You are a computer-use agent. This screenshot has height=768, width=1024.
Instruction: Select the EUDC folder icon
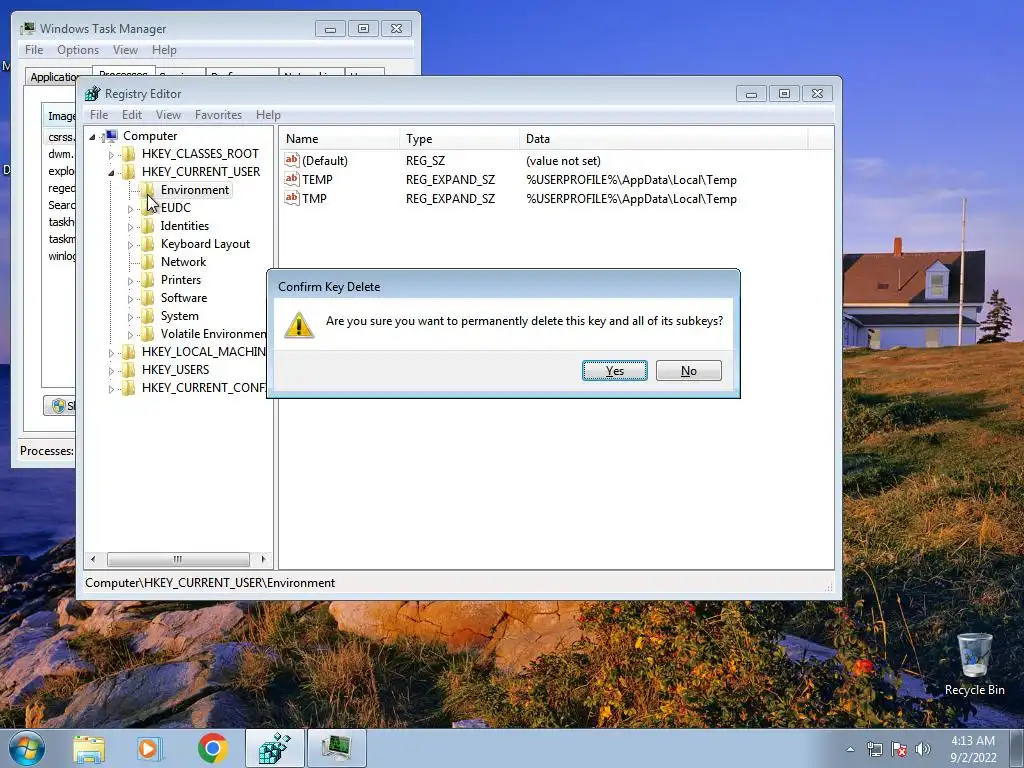(x=148, y=208)
